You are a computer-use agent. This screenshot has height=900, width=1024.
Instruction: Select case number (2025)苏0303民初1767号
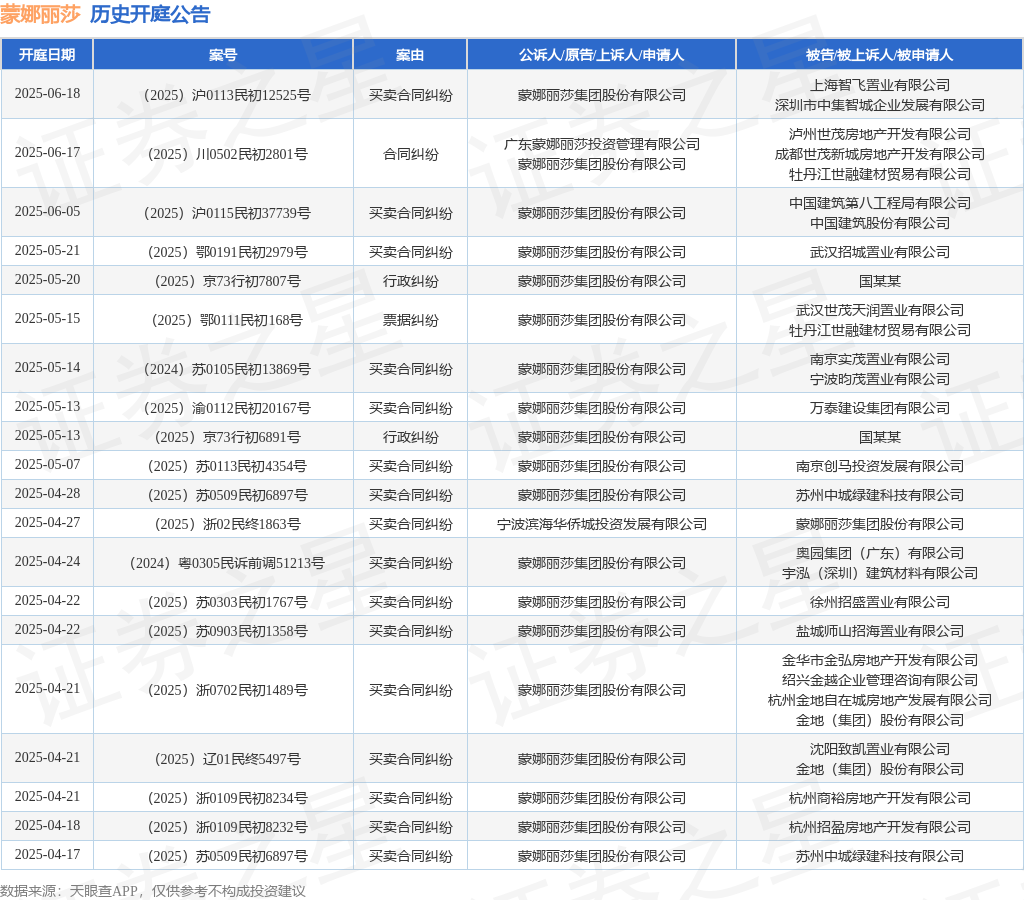[x=227, y=602]
